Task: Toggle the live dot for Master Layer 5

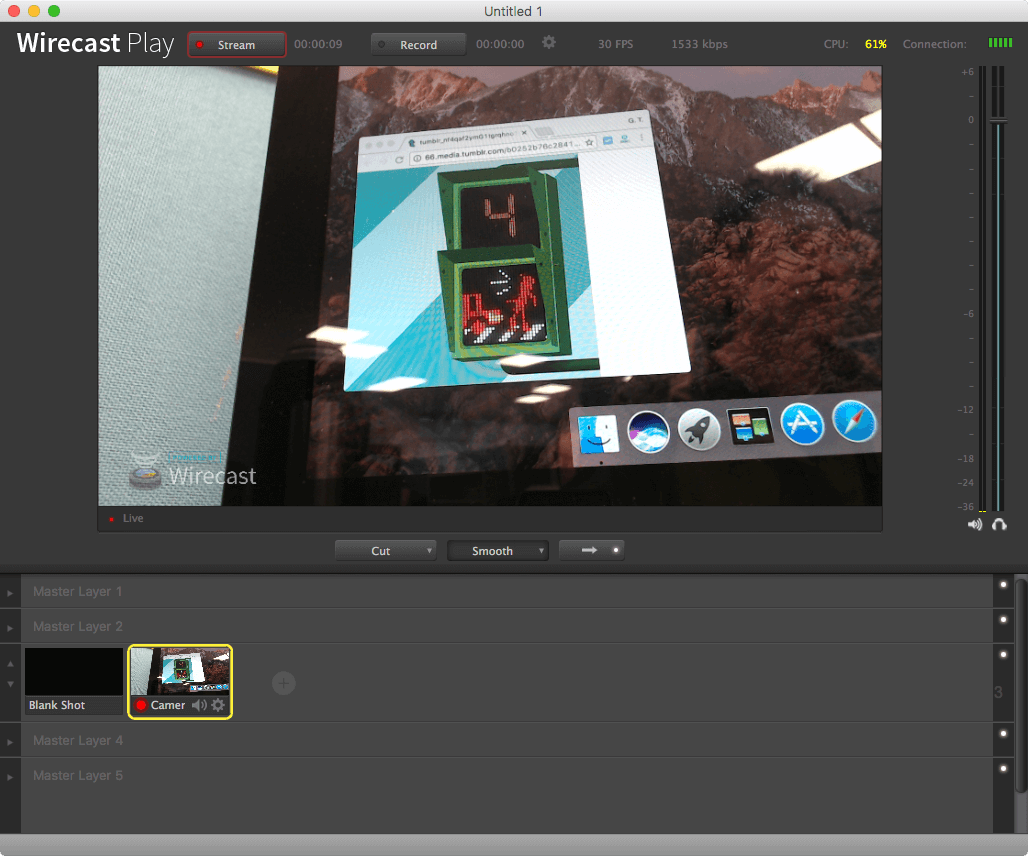Action: [1003, 770]
